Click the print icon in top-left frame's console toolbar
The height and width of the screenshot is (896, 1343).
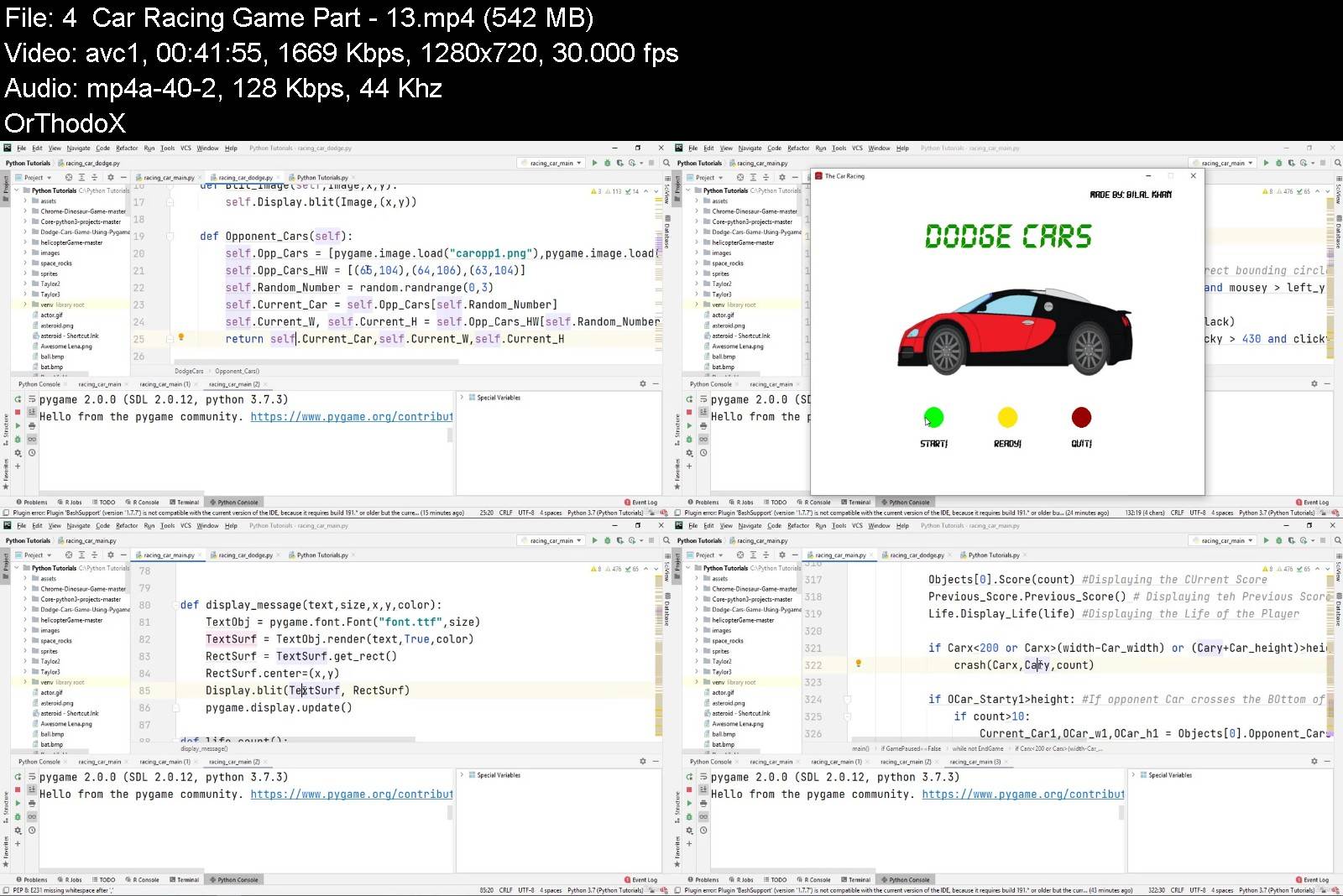tap(32, 426)
